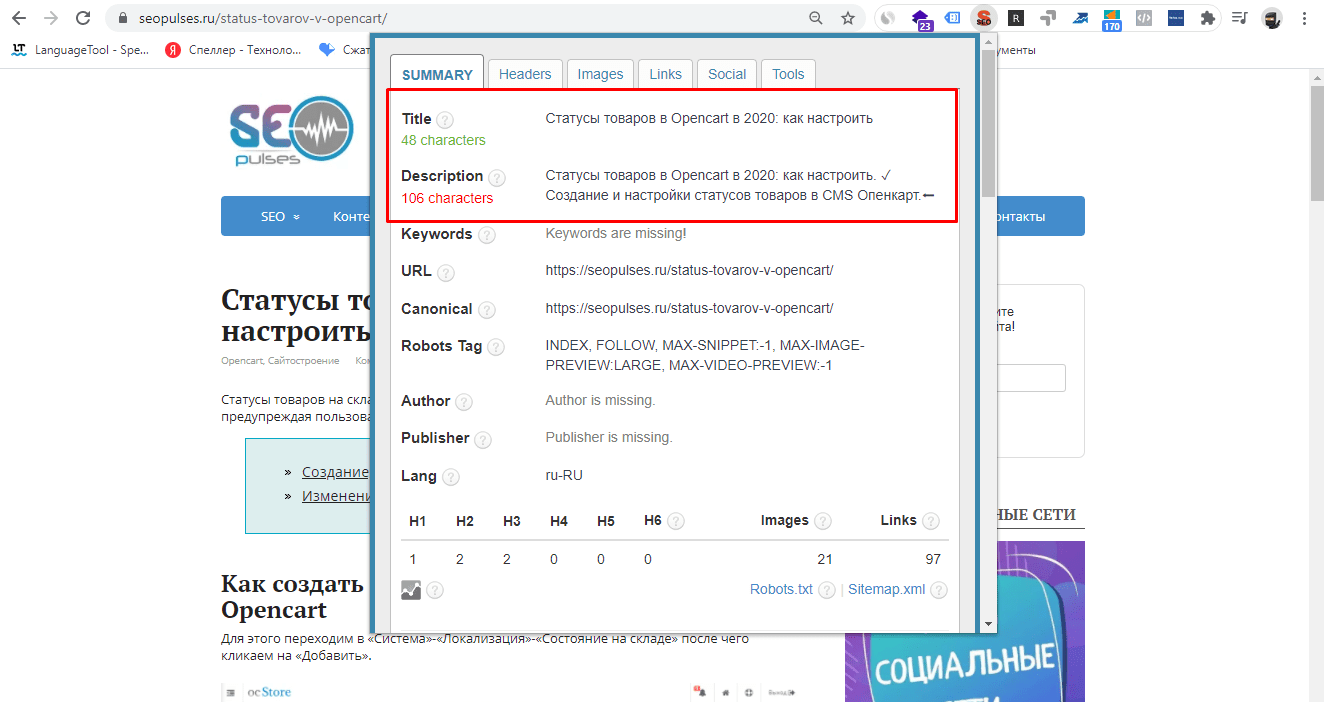
Task: Click the help icon next to Robots Tag
Action: [496, 347]
